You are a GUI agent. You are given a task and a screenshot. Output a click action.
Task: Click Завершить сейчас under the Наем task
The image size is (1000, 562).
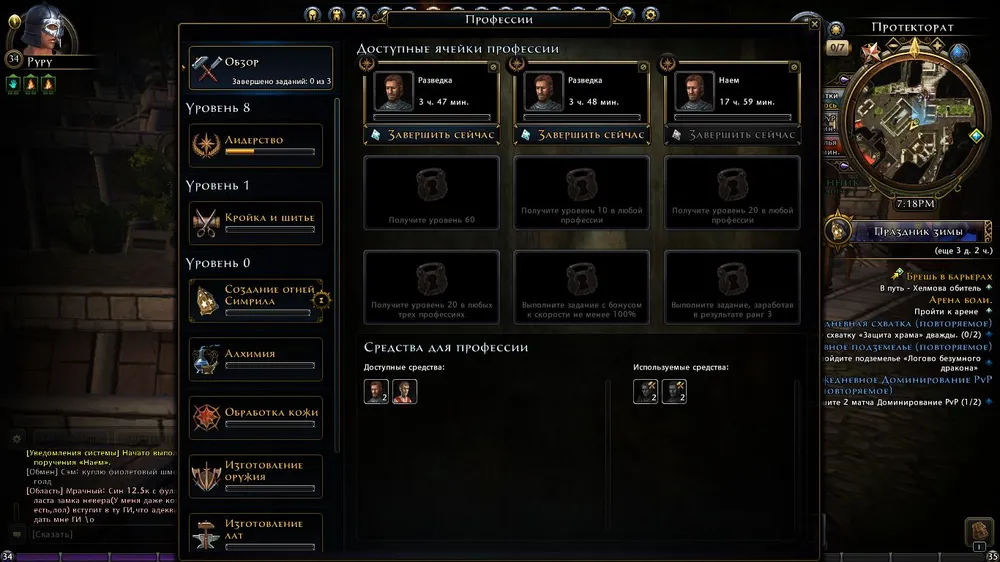coord(732,135)
